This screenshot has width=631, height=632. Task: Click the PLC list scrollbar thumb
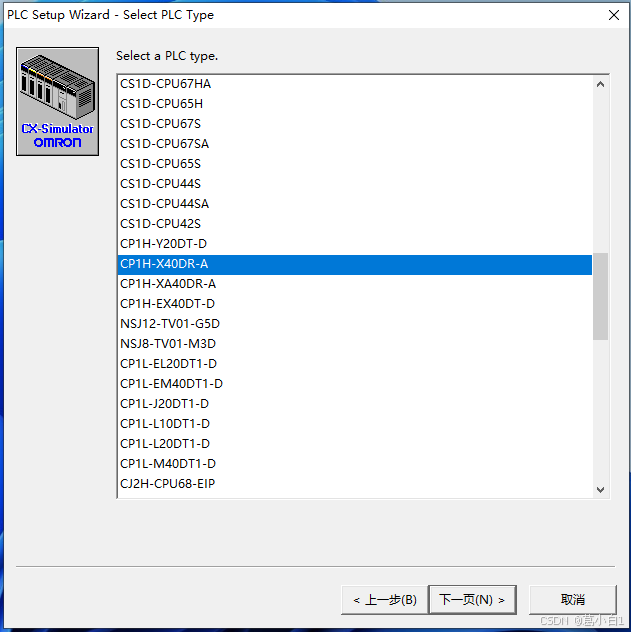coord(600,296)
